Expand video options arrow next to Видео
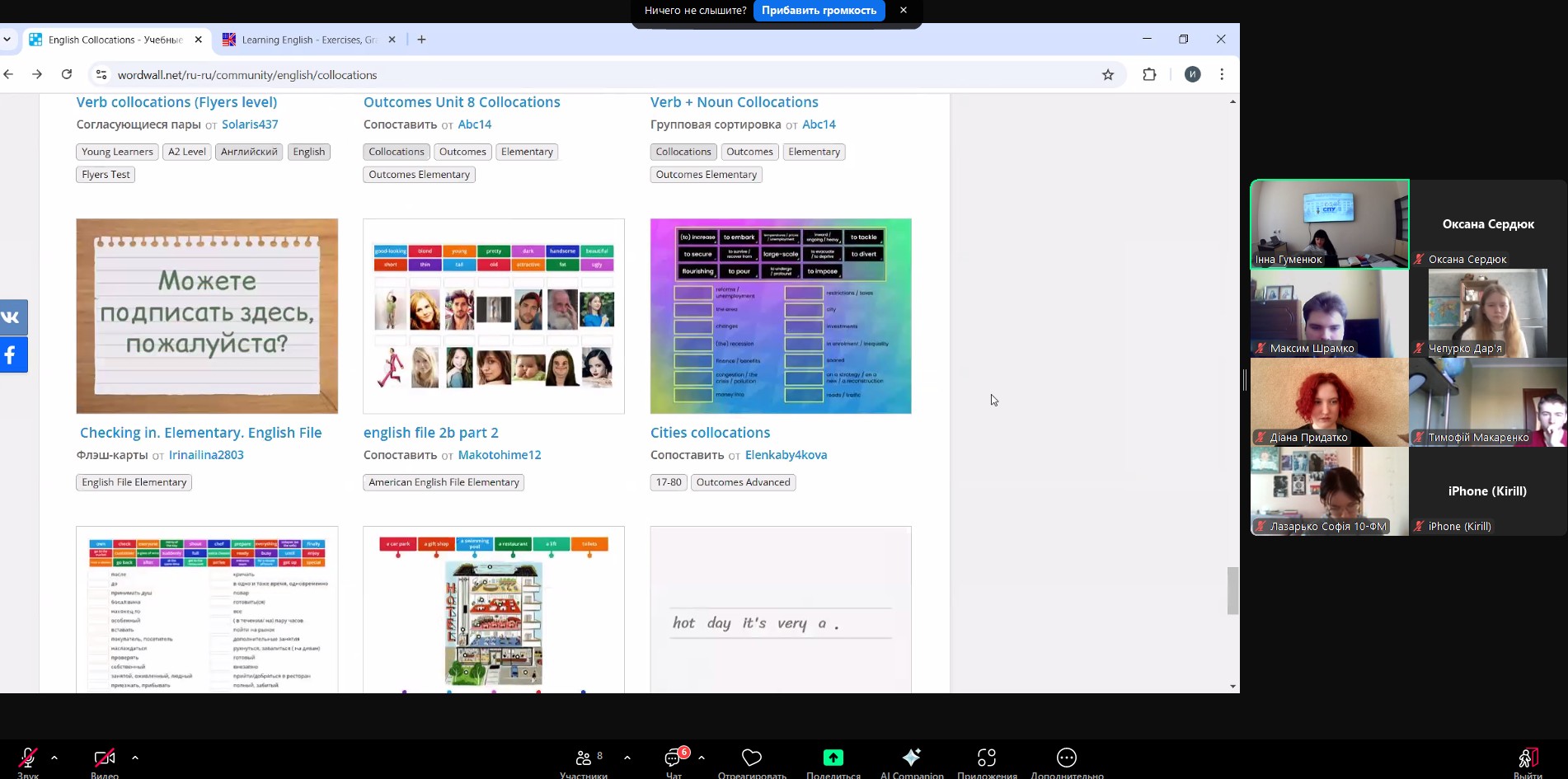1568x779 pixels. (135, 758)
